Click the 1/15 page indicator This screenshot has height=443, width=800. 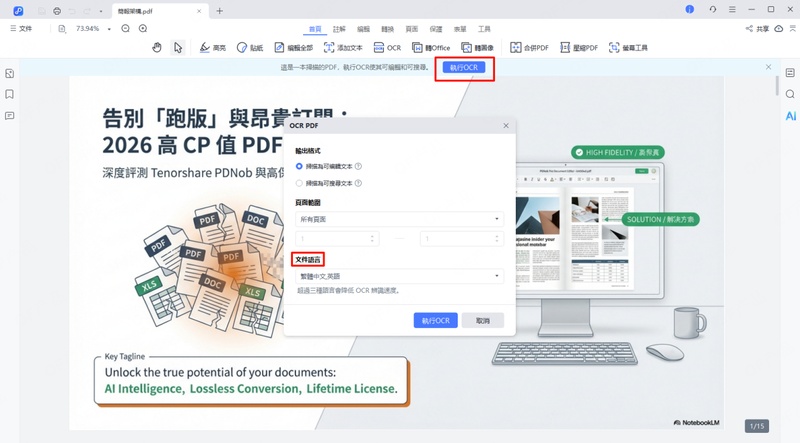click(757, 426)
